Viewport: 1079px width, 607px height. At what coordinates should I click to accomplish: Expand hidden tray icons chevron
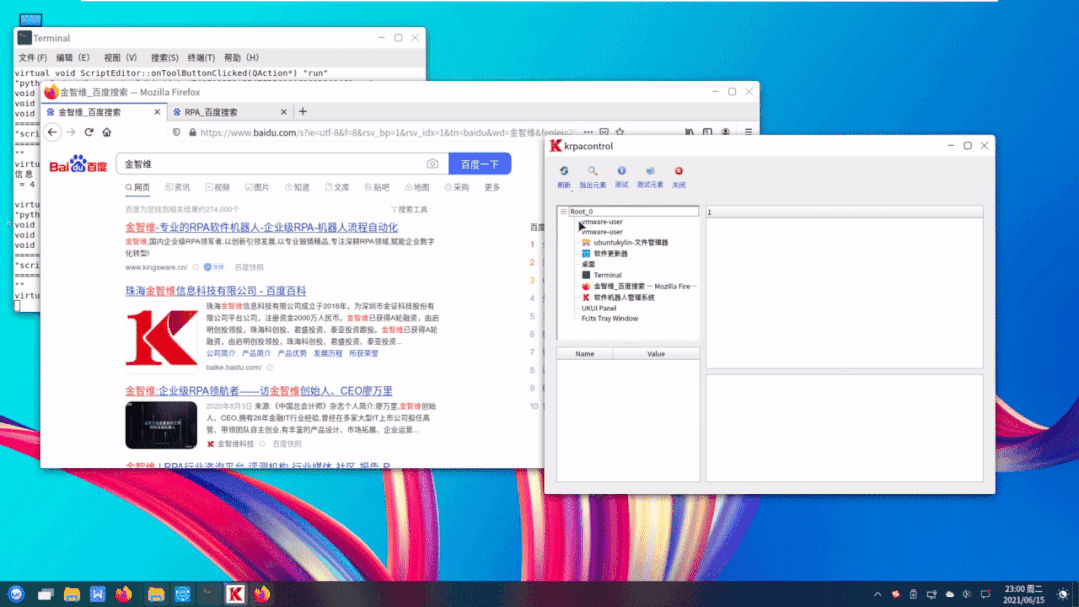[x=877, y=594]
